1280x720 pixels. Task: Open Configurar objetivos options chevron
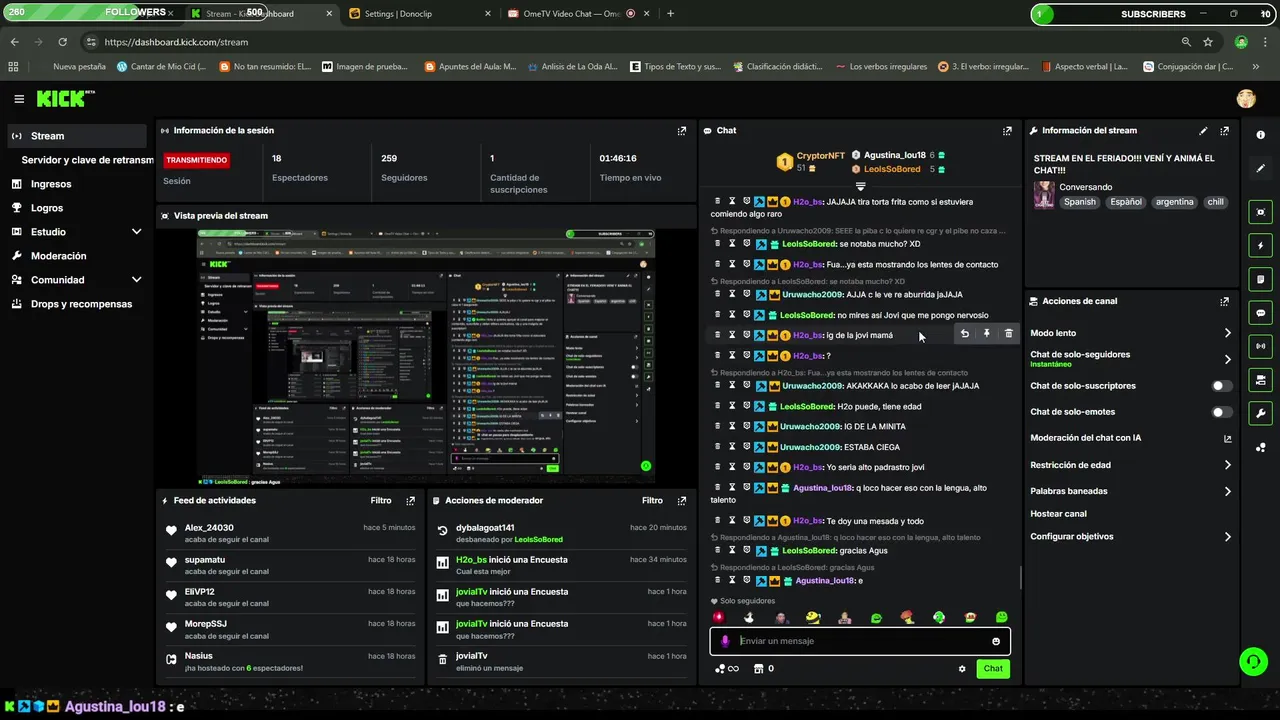(1228, 537)
